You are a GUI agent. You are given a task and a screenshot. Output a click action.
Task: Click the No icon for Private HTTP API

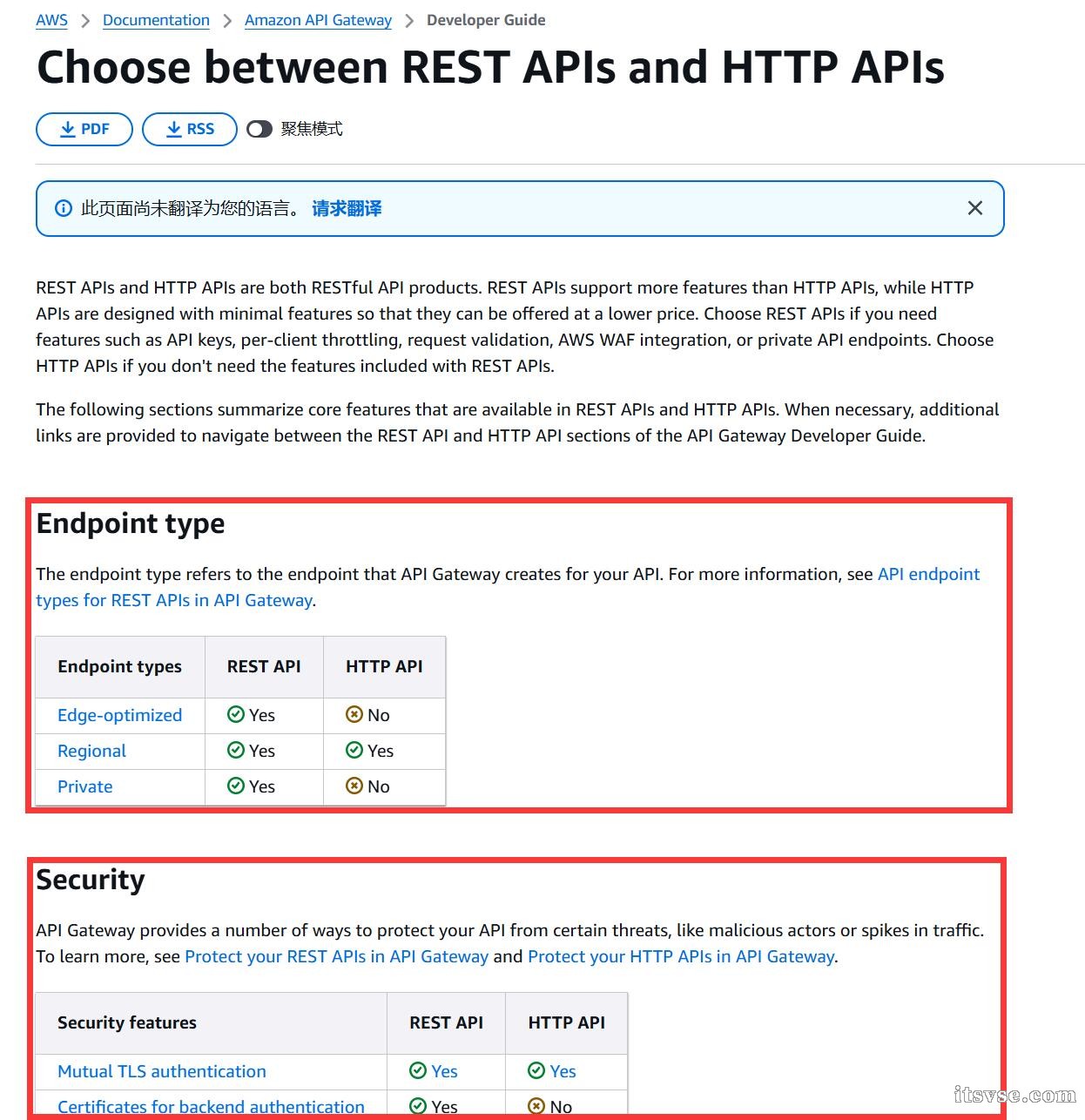(x=354, y=786)
